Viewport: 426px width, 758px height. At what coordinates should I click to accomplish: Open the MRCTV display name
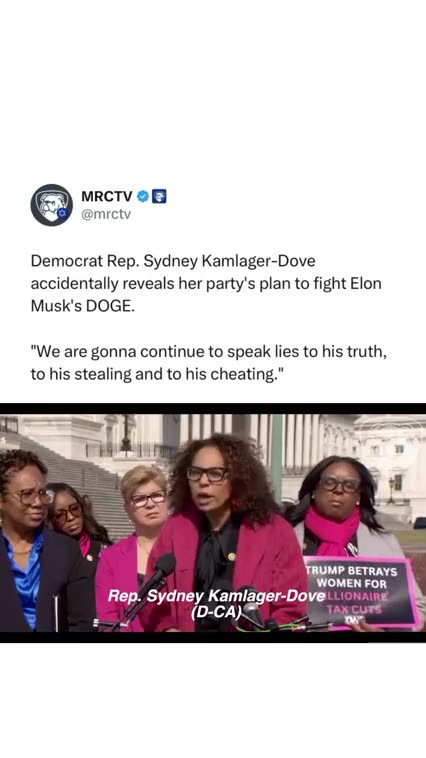[x=106, y=196]
